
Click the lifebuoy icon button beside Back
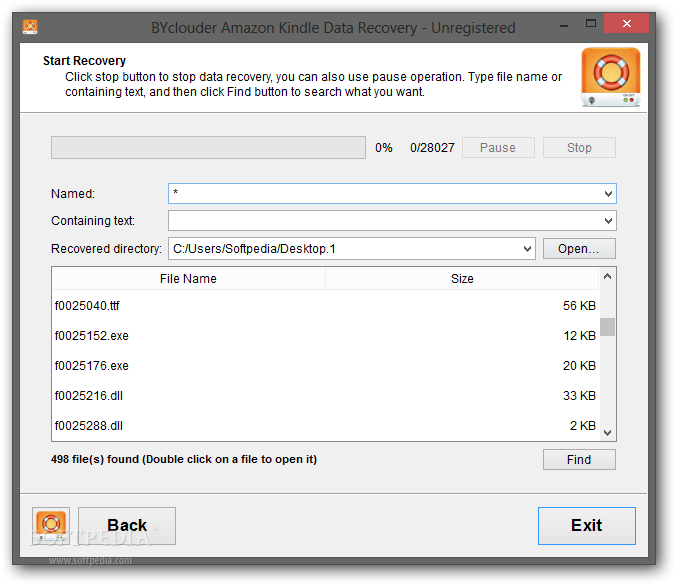point(51,526)
